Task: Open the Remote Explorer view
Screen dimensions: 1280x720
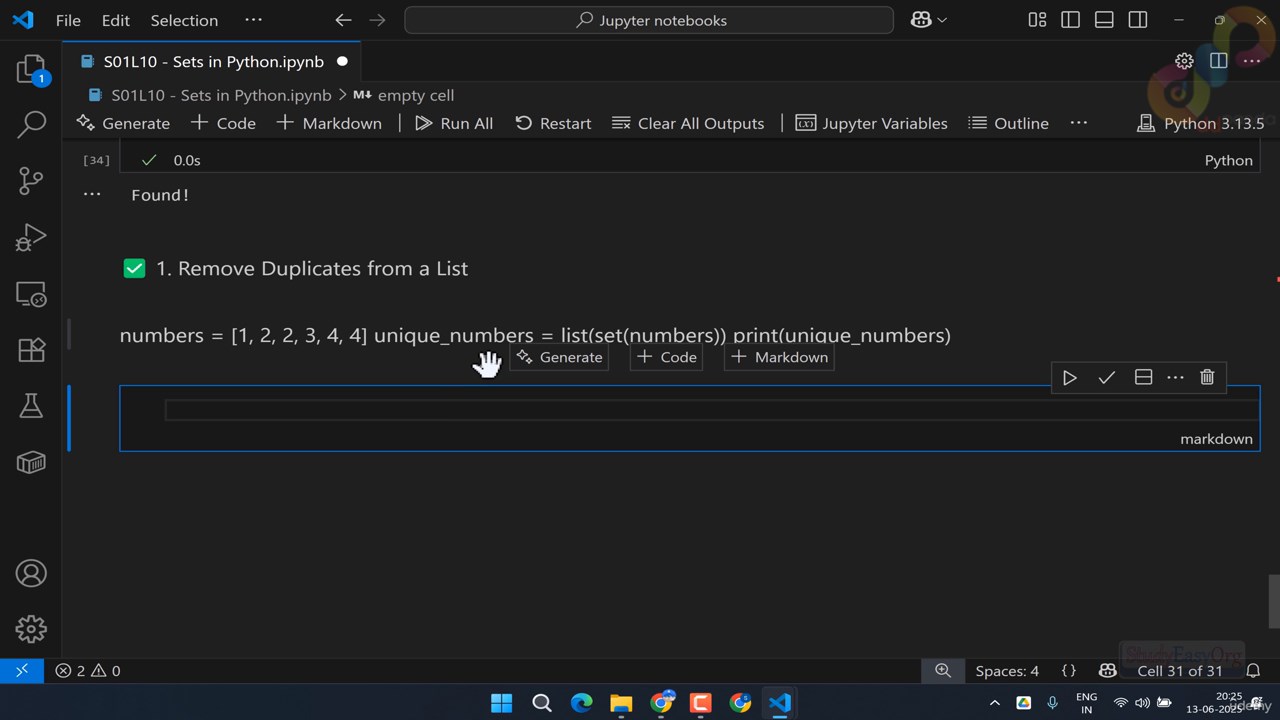Action: (31, 294)
